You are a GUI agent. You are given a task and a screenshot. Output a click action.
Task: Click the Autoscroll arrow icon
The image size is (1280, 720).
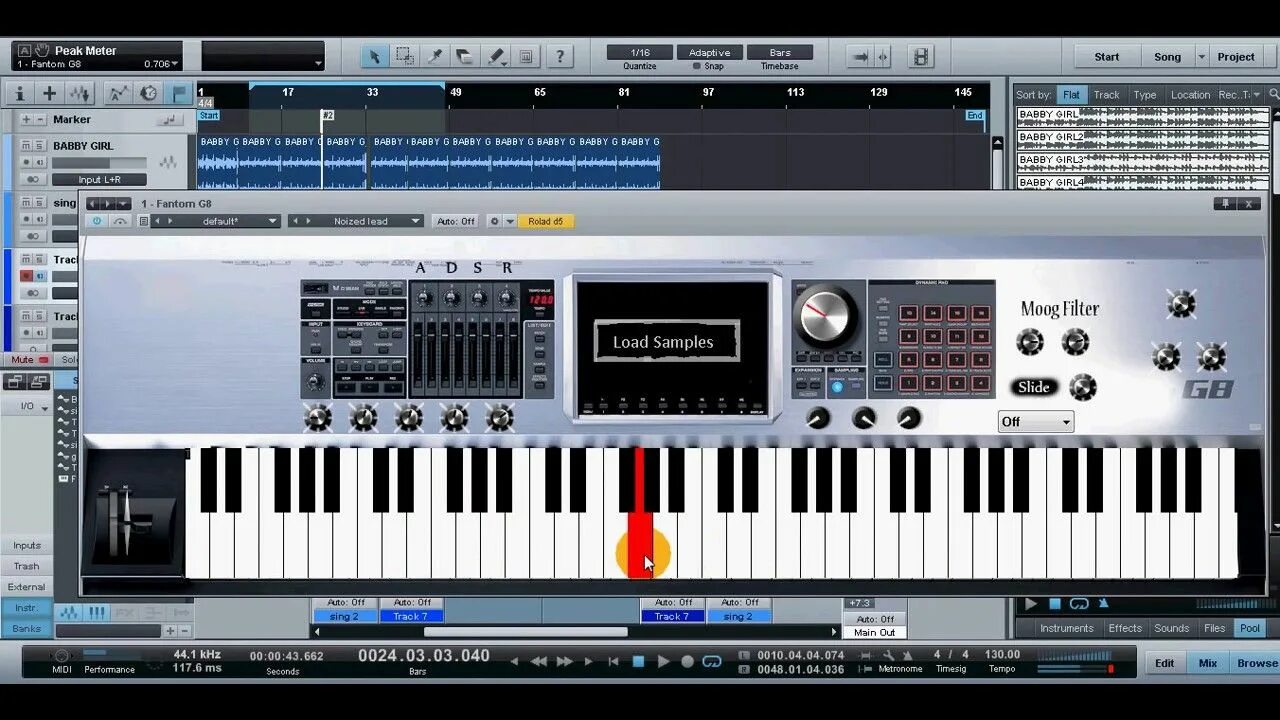860,57
